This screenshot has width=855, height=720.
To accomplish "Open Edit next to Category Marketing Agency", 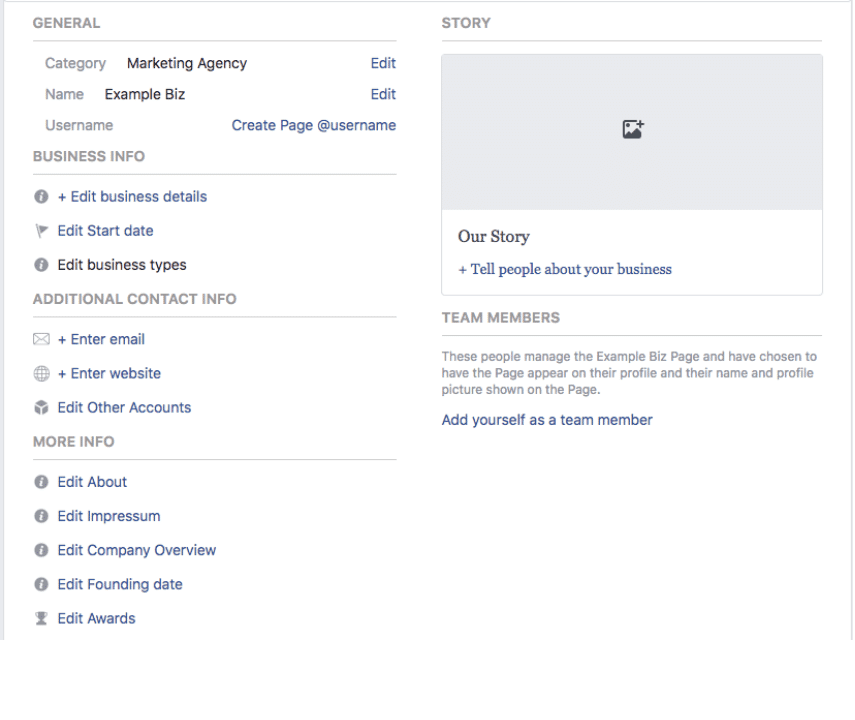I will pyautogui.click(x=383, y=63).
